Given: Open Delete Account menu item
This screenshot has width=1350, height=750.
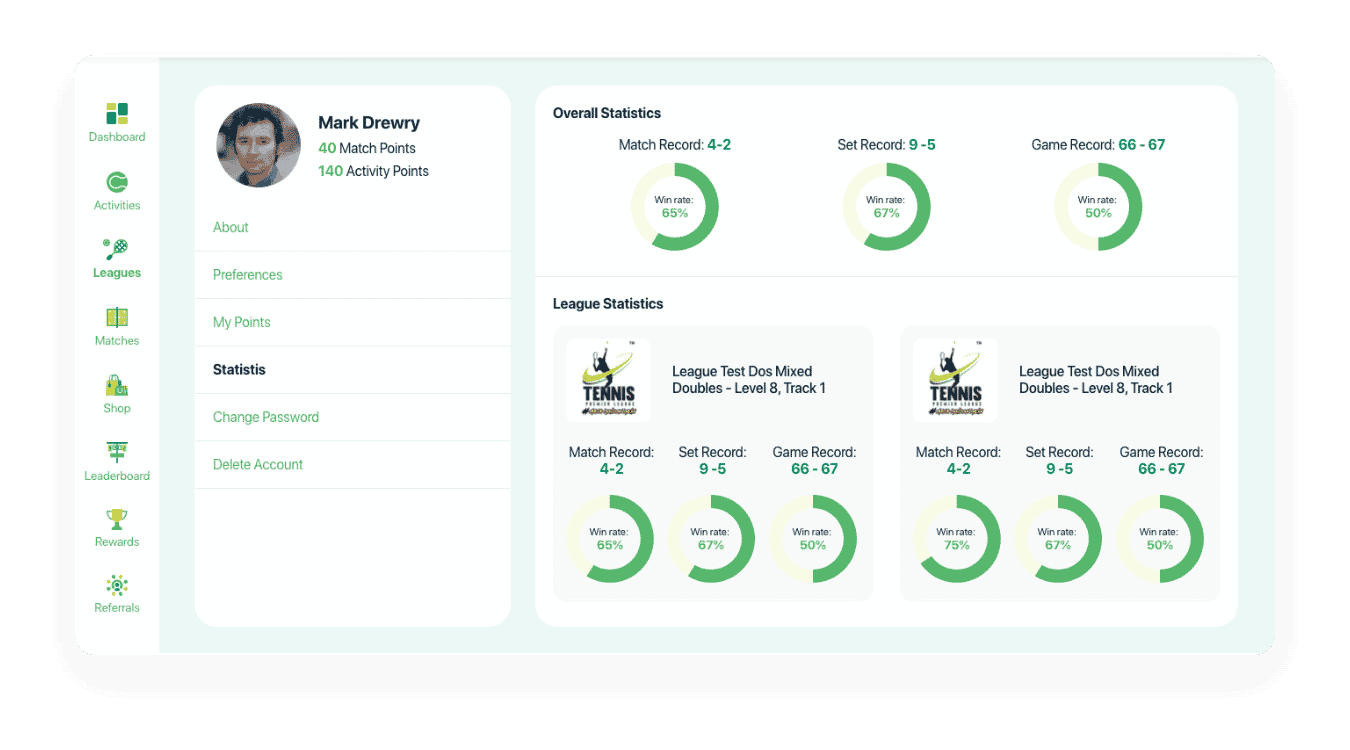Looking at the screenshot, I should [x=352, y=464].
